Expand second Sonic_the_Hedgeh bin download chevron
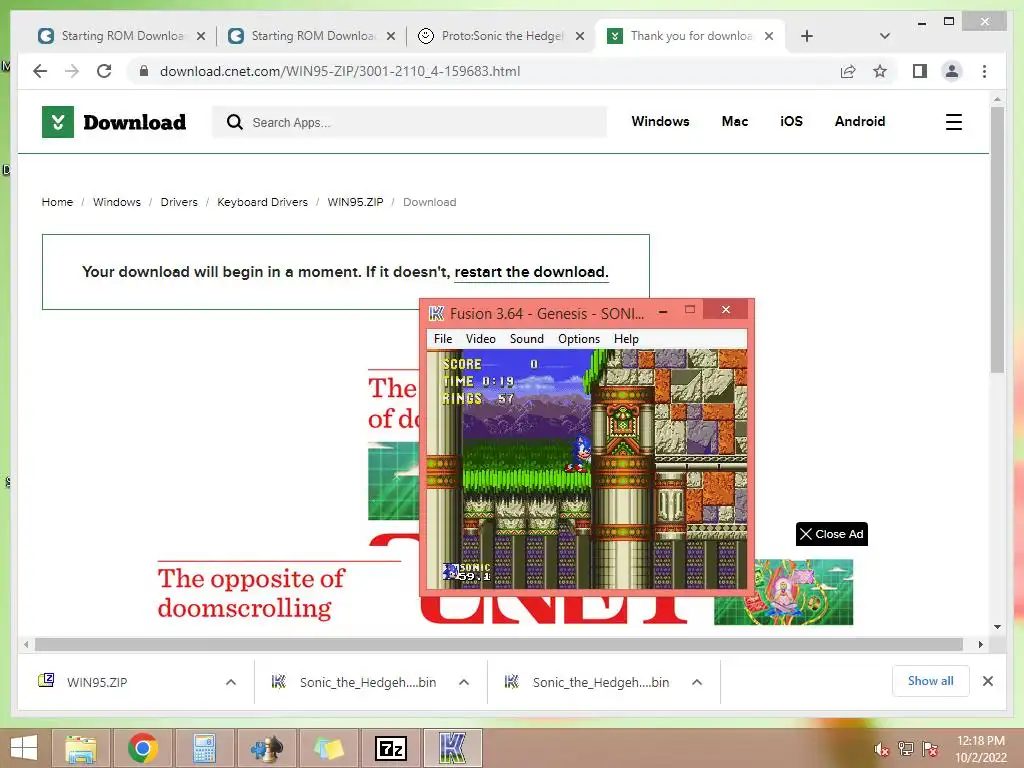 point(697,682)
